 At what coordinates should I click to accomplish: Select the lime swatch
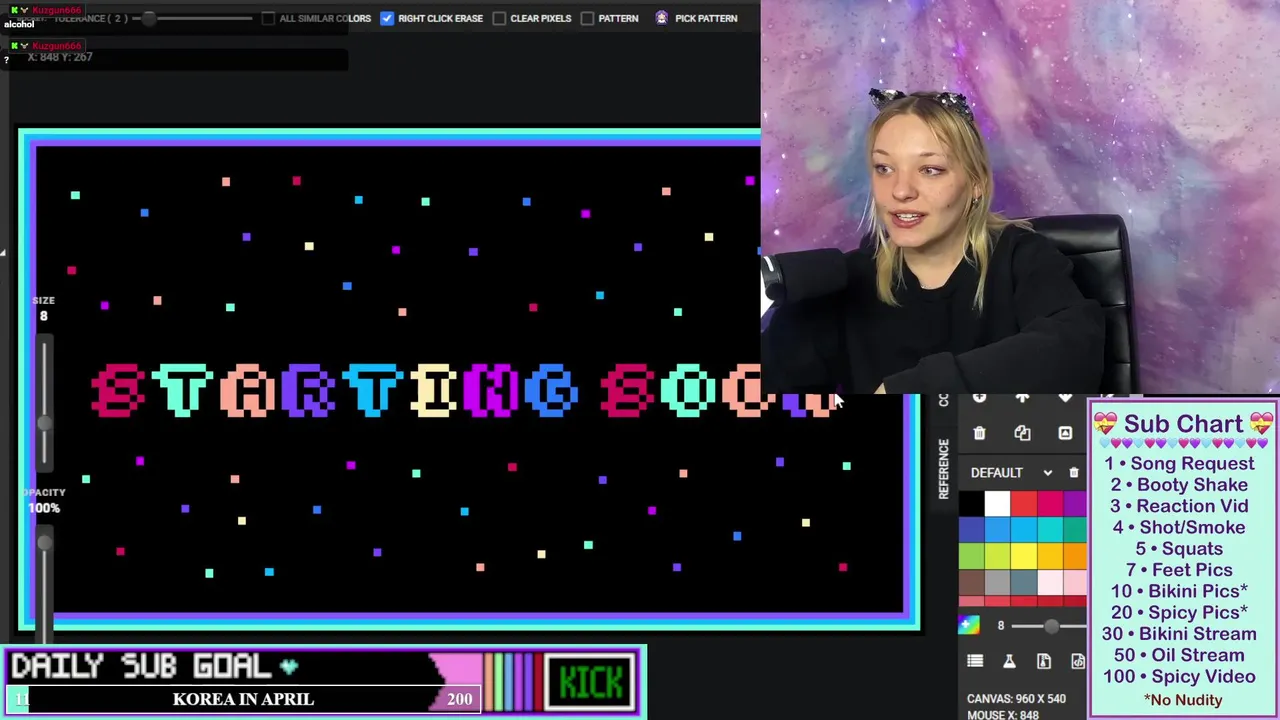pyautogui.click(x=997, y=556)
